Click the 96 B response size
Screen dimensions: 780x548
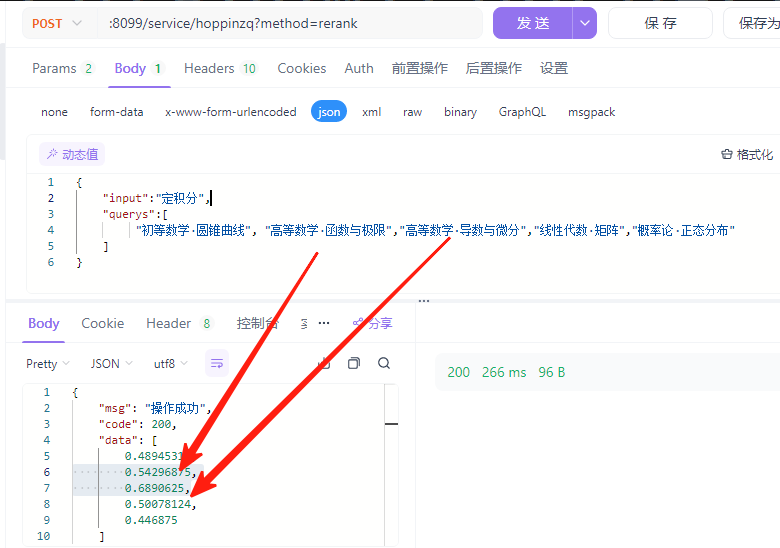tap(552, 372)
